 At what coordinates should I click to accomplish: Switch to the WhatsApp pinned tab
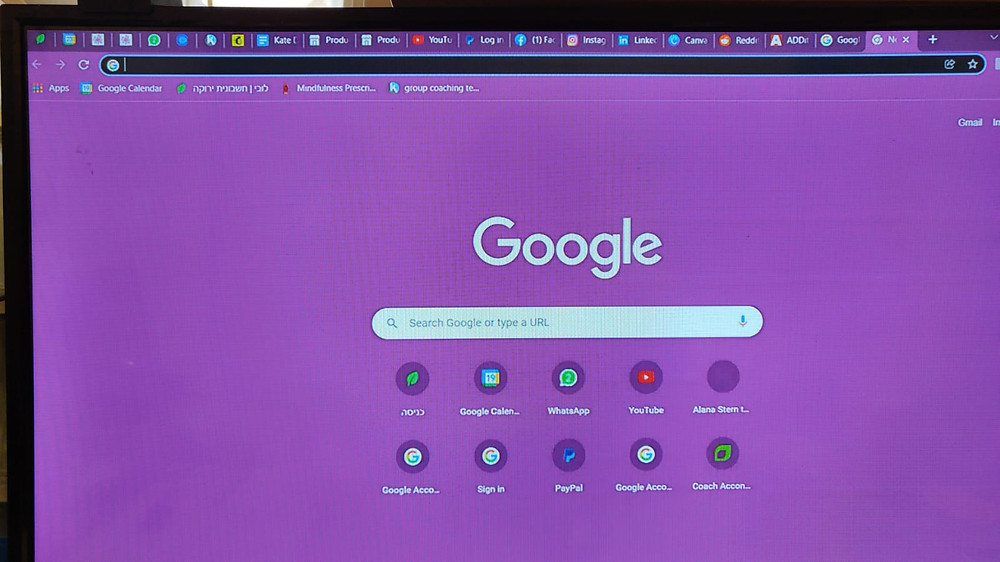pyautogui.click(x=154, y=40)
